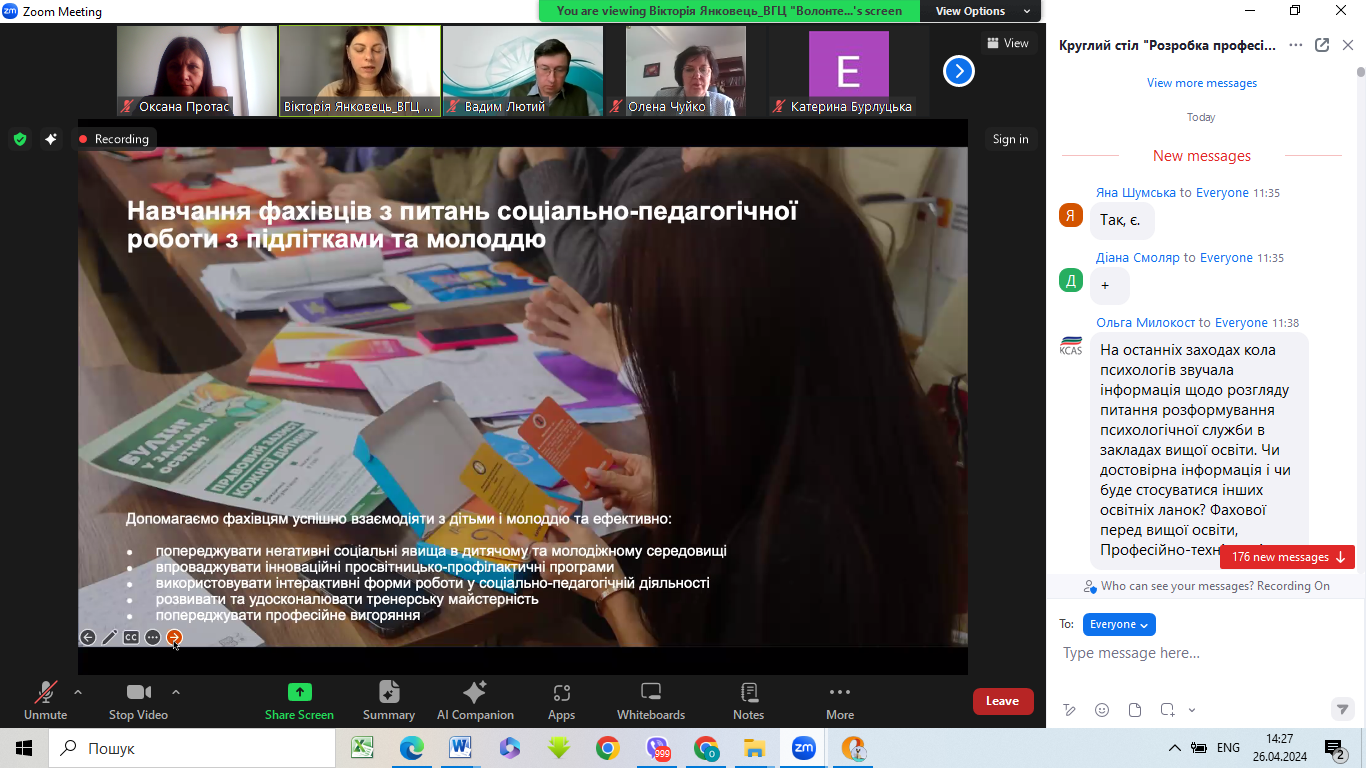
Task: Open the View layout menu
Action: (x=1007, y=43)
